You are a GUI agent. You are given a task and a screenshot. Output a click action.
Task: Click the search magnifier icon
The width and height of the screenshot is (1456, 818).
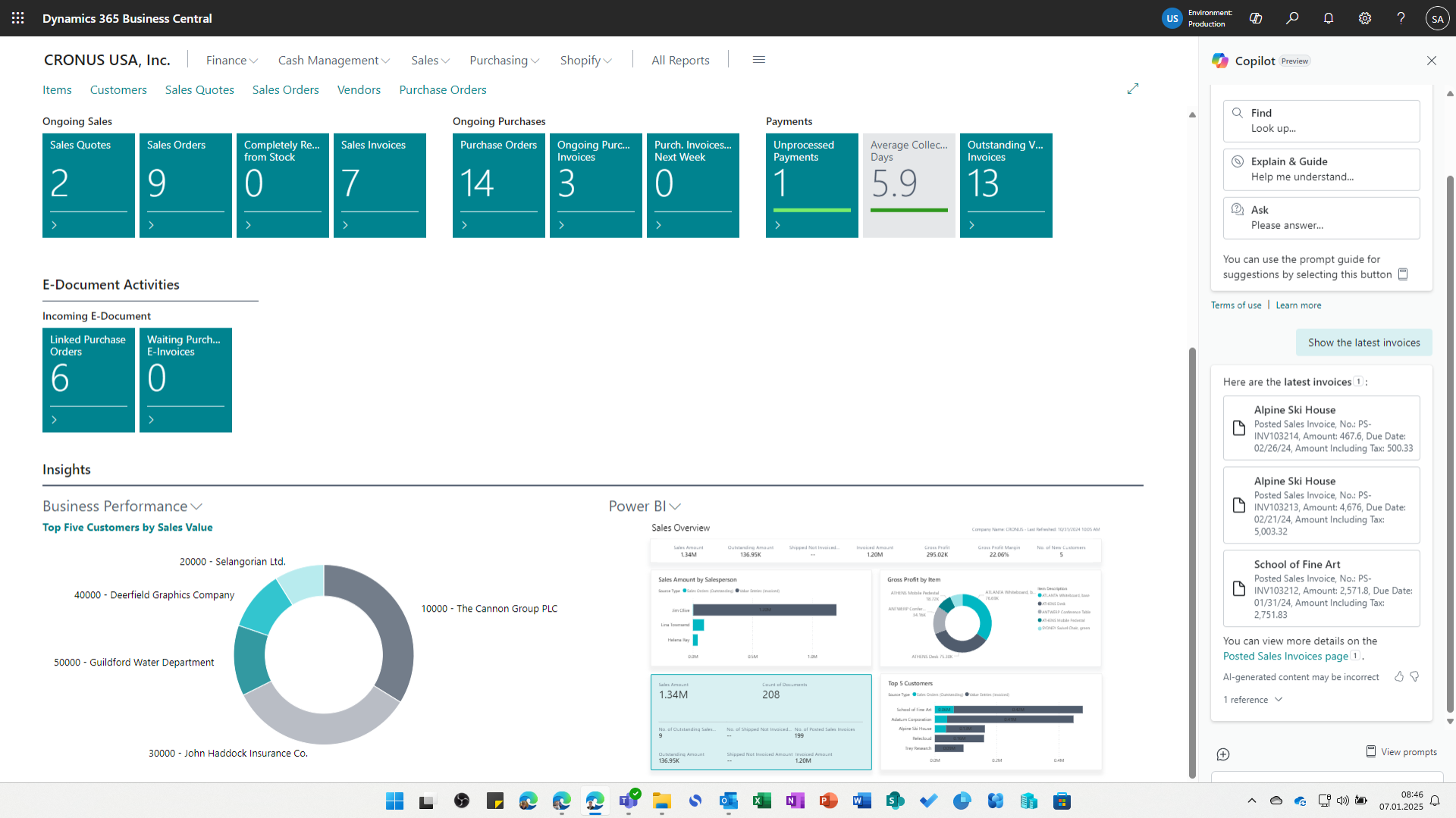[x=1292, y=18]
